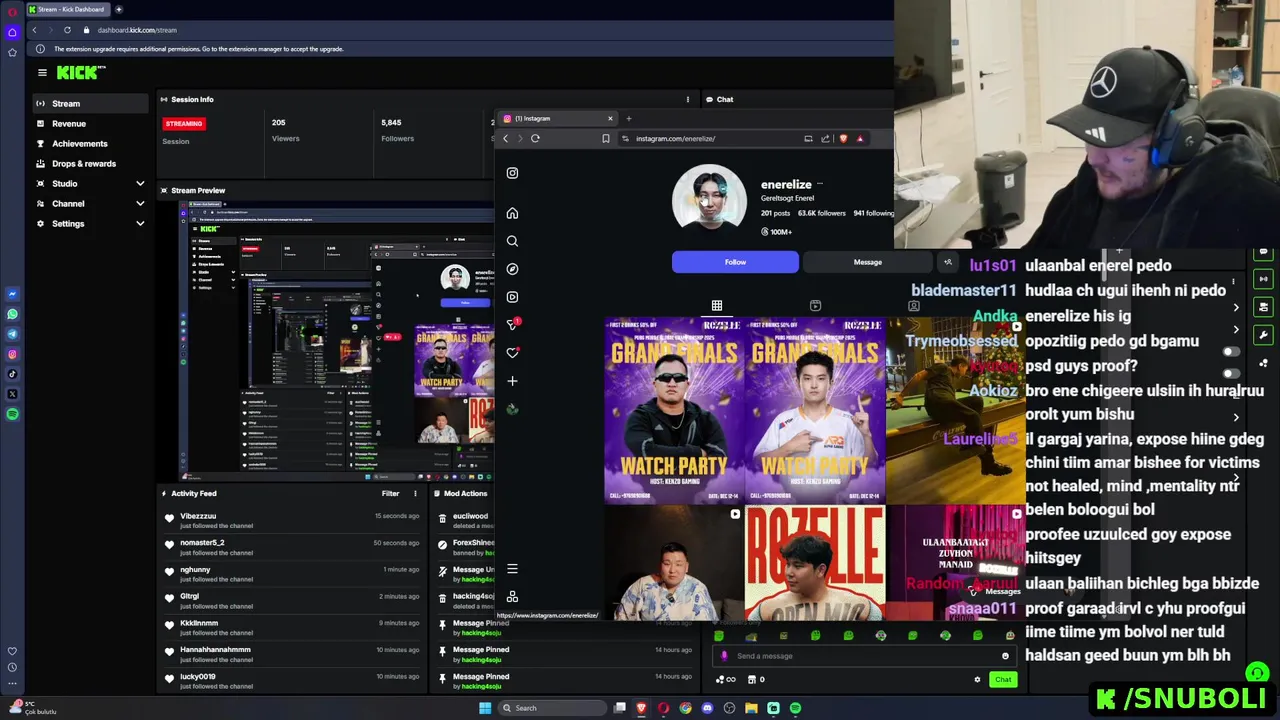Viewport: 1280px width, 720px height.
Task: Open new tab in Instagram window
Action: 629,118
